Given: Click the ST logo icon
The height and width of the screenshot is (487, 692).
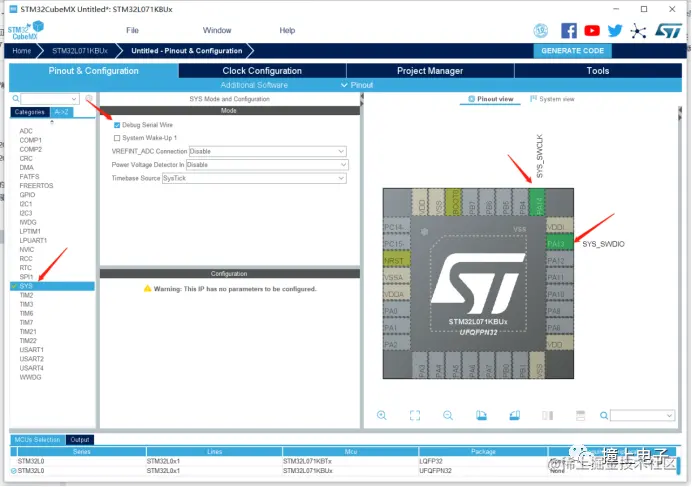Looking at the screenshot, I should [668, 30].
